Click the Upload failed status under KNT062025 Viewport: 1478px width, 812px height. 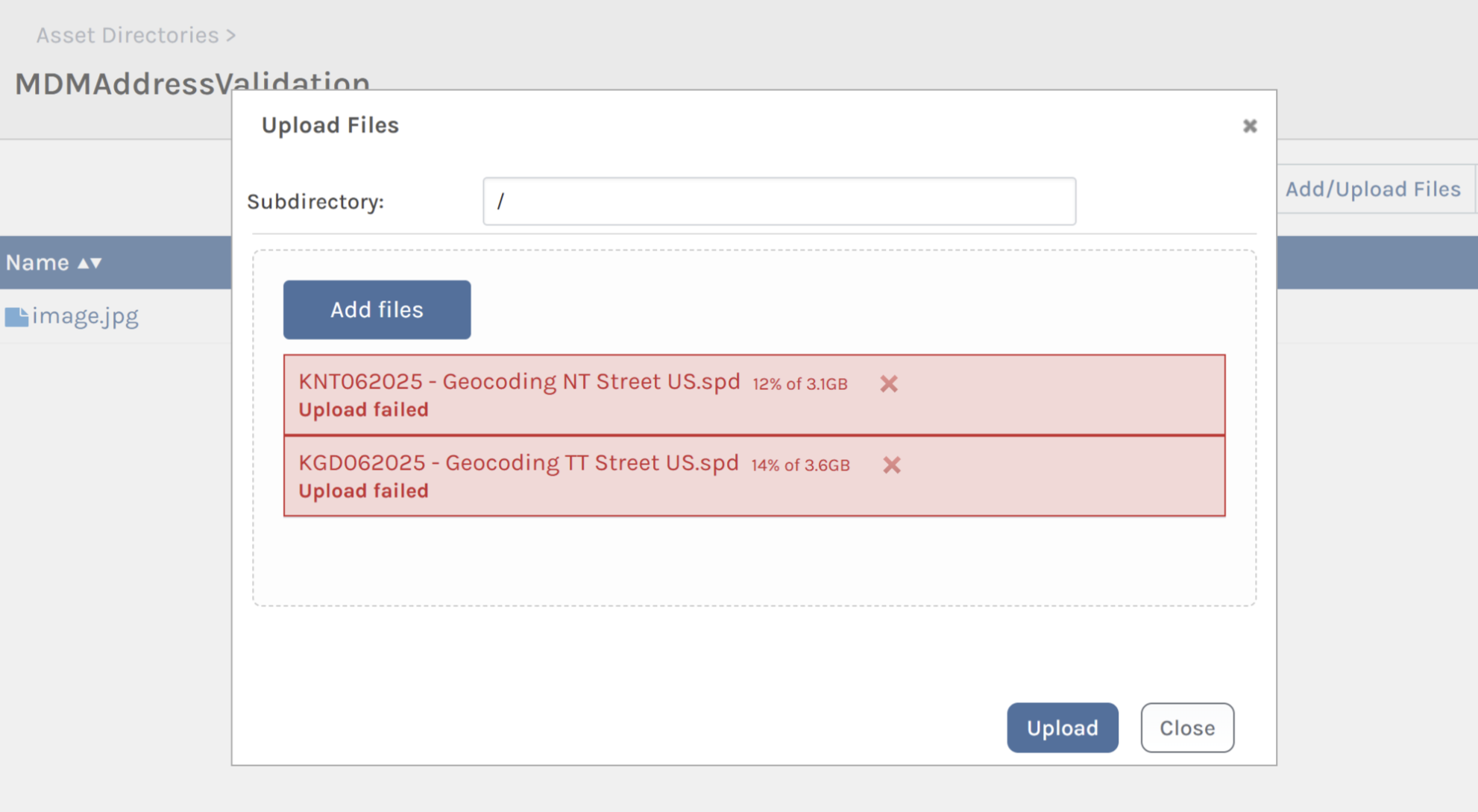363,410
